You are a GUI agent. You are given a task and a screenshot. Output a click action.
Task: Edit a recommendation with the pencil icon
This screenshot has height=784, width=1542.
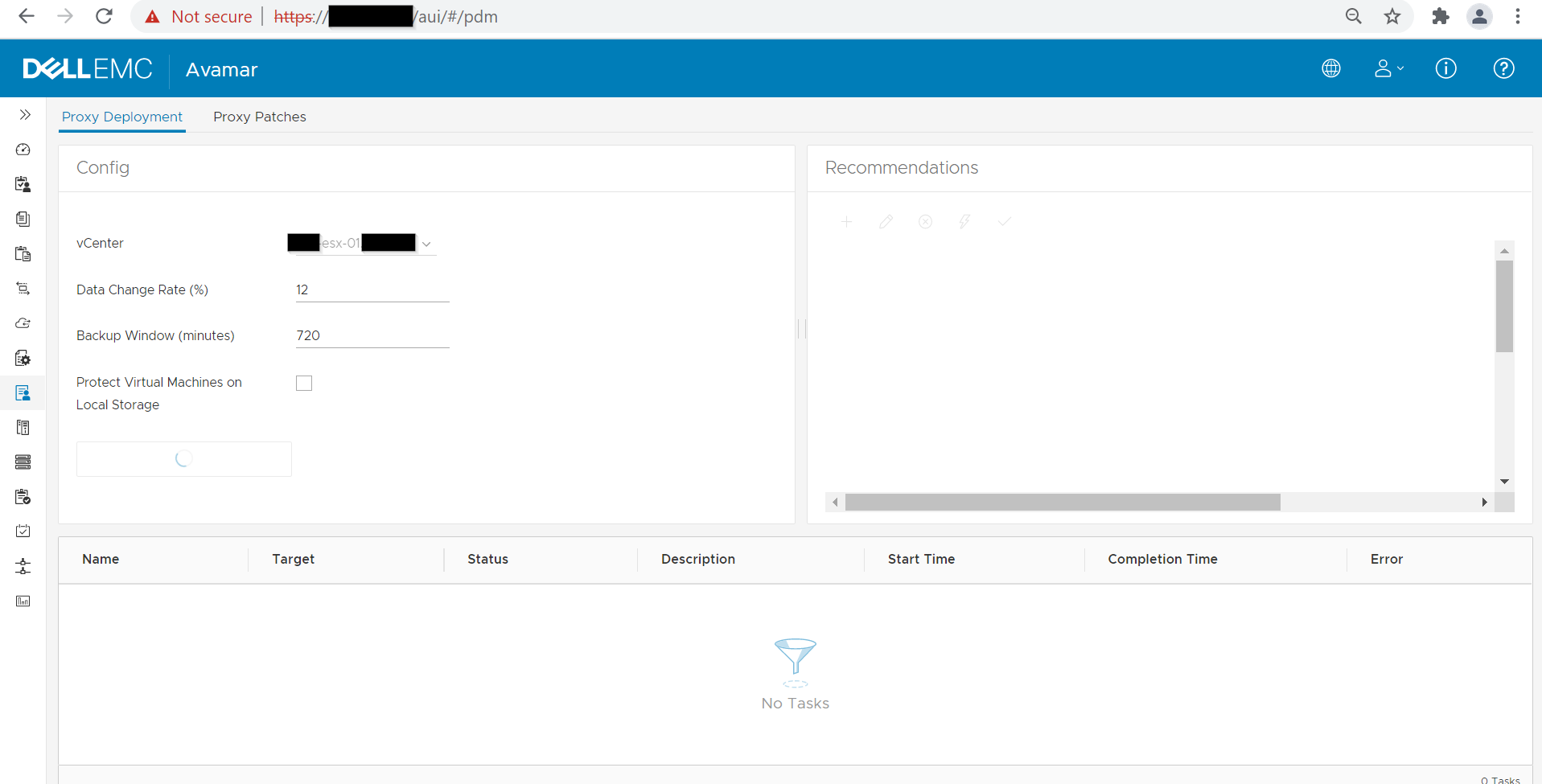886,221
